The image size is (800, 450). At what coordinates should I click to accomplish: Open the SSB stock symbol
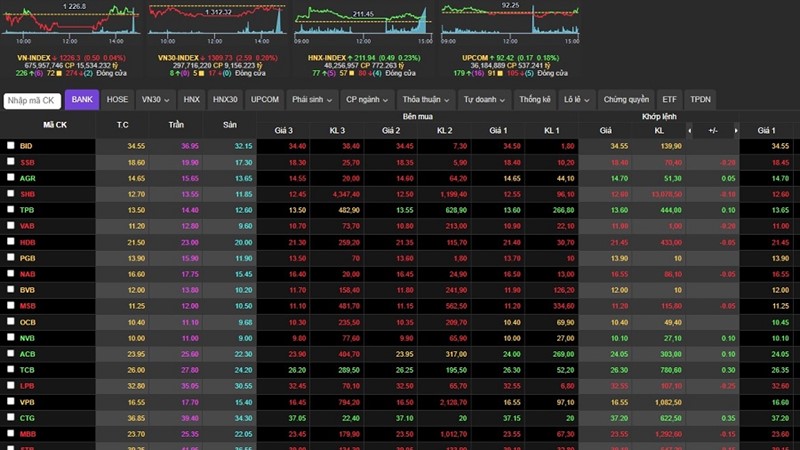[28, 162]
